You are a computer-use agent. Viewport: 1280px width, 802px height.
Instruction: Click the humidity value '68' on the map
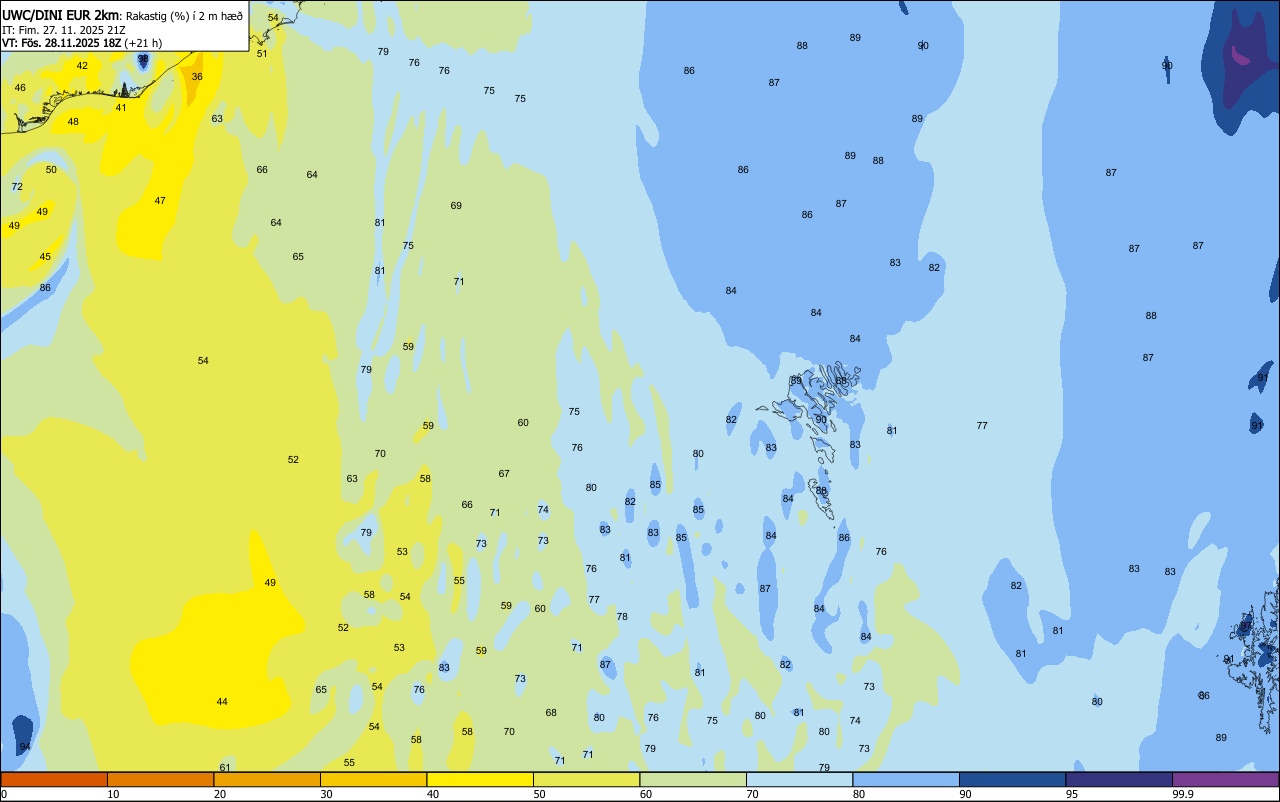[x=551, y=713]
